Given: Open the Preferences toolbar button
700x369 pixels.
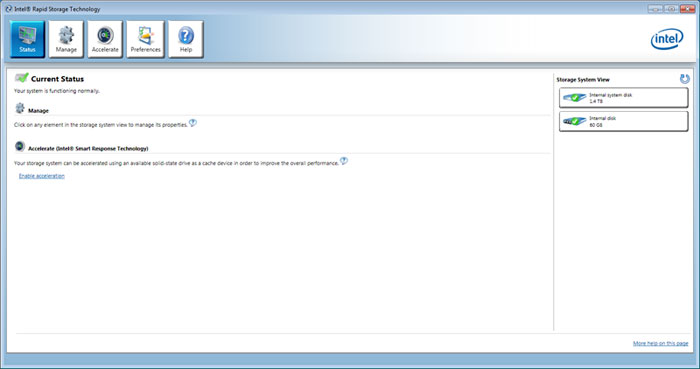Looking at the screenshot, I should click(146, 39).
